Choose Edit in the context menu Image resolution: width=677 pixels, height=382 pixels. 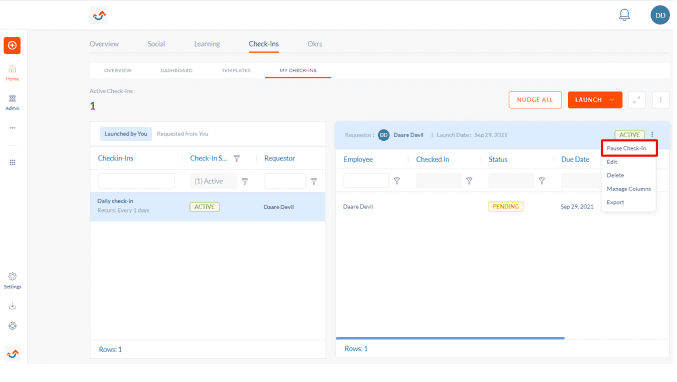(x=612, y=162)
